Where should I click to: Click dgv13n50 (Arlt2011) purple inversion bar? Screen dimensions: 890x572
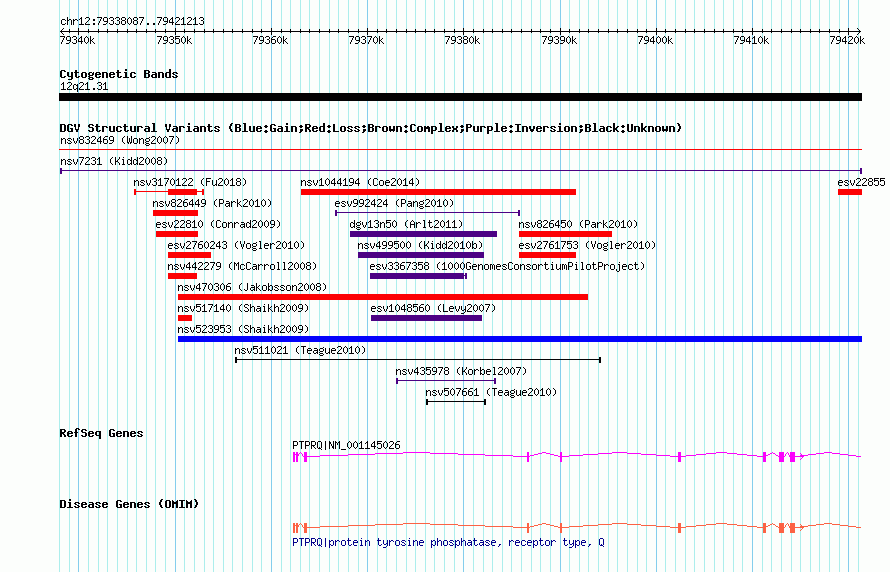(423, 234)
